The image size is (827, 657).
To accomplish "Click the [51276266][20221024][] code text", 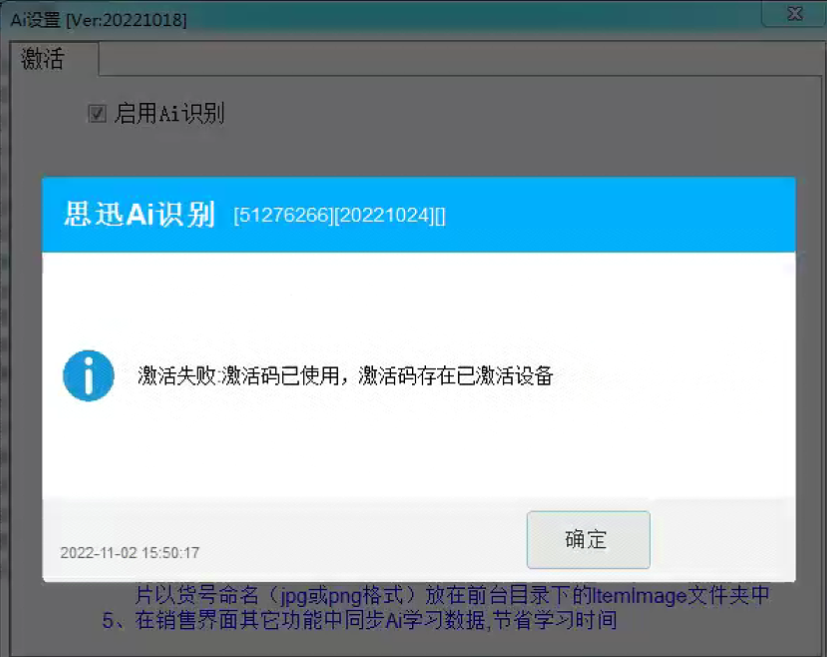I will point(339,215).
